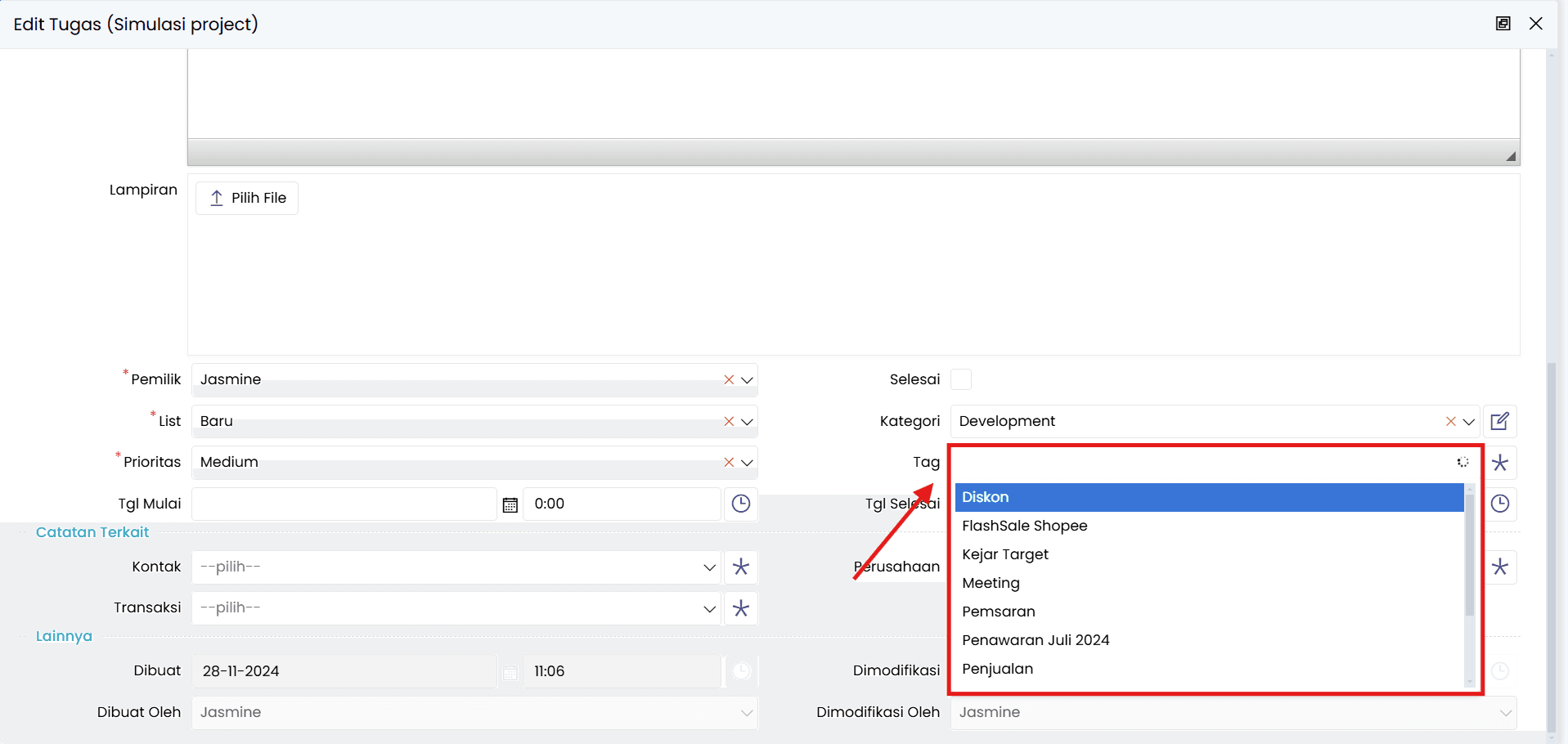
Task: Clear the Pemilik value with red X
Action: (729, 380)
